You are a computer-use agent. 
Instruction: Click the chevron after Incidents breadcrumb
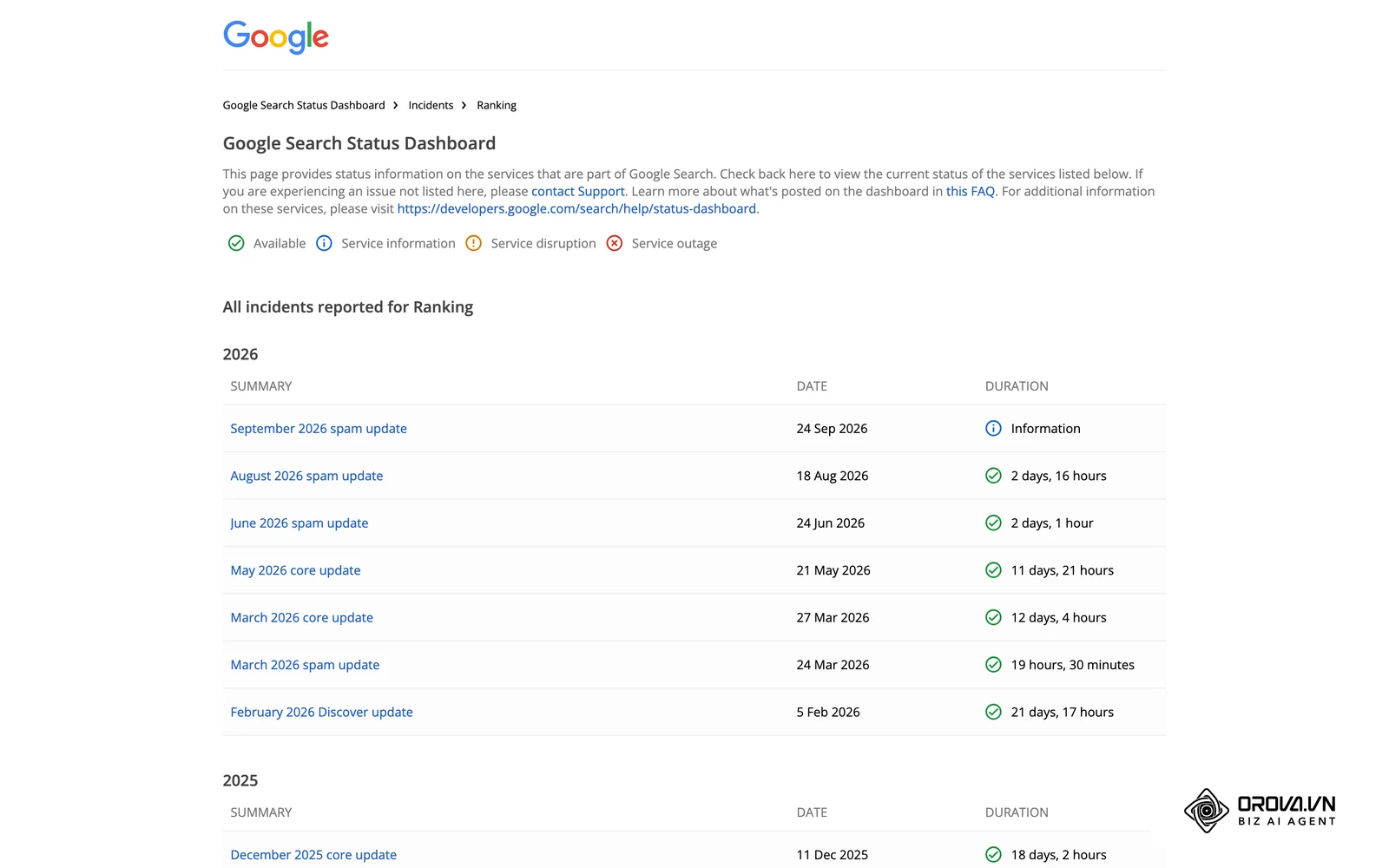click(x=464, y=105)
